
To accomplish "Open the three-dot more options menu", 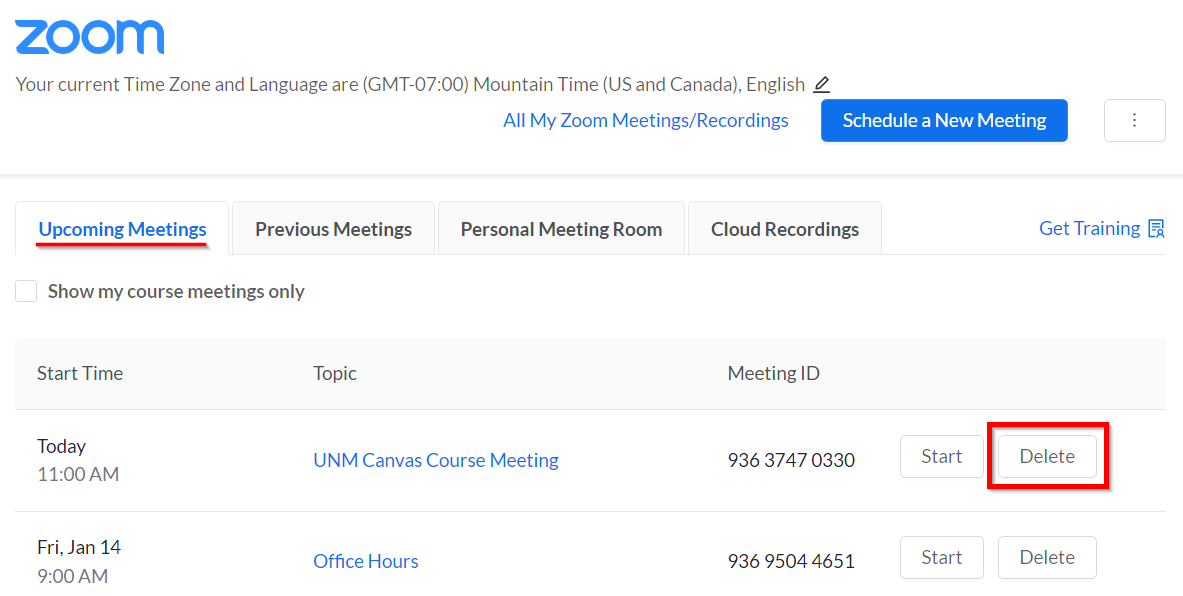I will [1134, 121].
